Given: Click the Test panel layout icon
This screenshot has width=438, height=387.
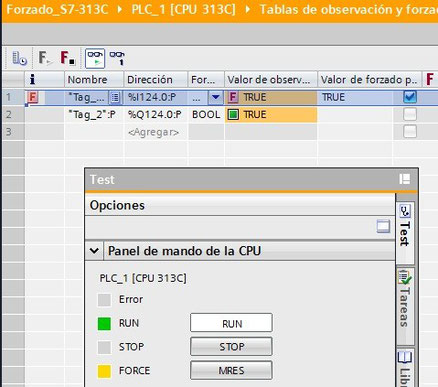Looking at the screenshot, I should click(x=405, y=179).
